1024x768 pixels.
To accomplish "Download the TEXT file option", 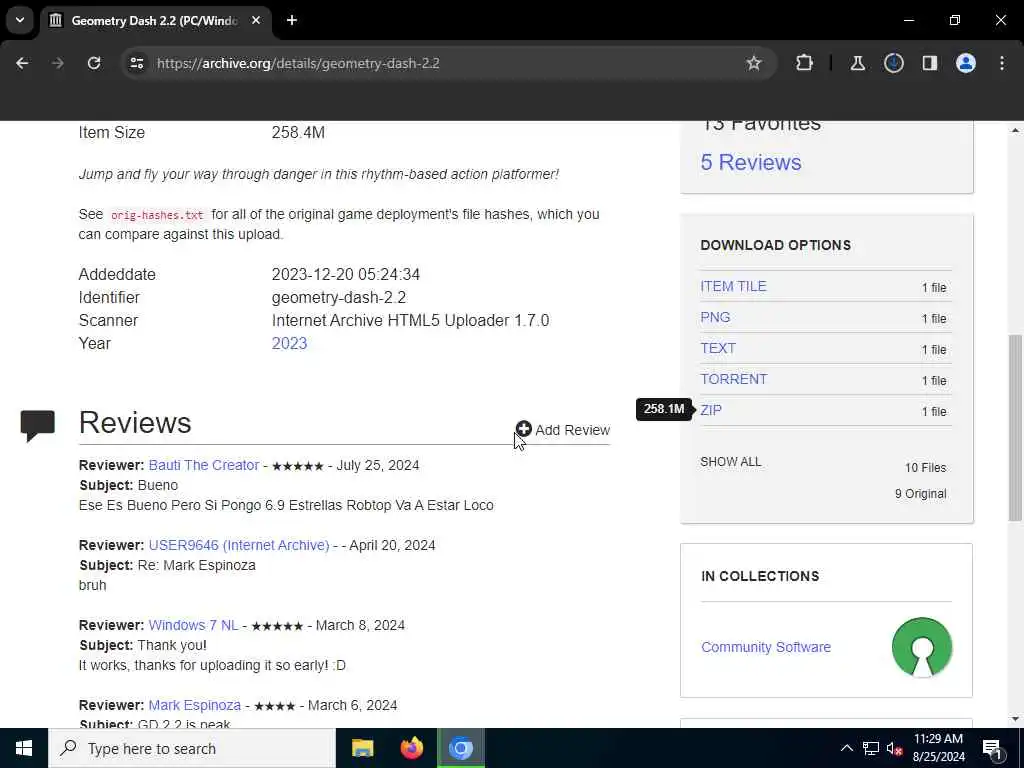I will pyautogui.click(x=718, y=348).
